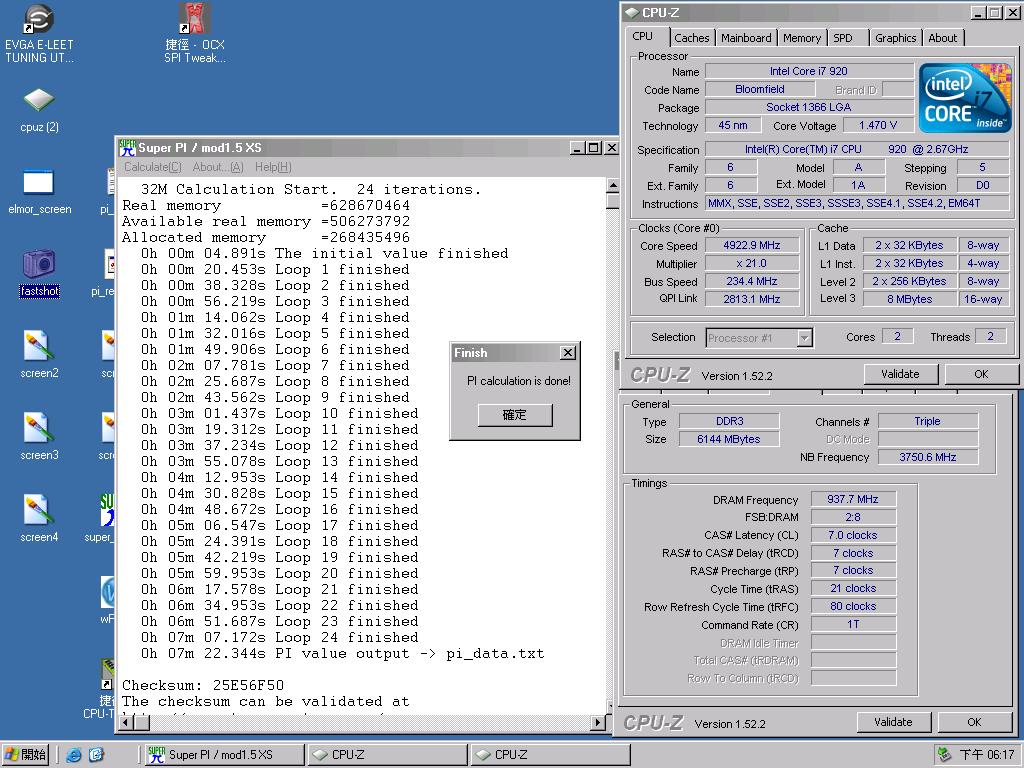
Task: Close the Finish dialog
Action: point(568,353)
